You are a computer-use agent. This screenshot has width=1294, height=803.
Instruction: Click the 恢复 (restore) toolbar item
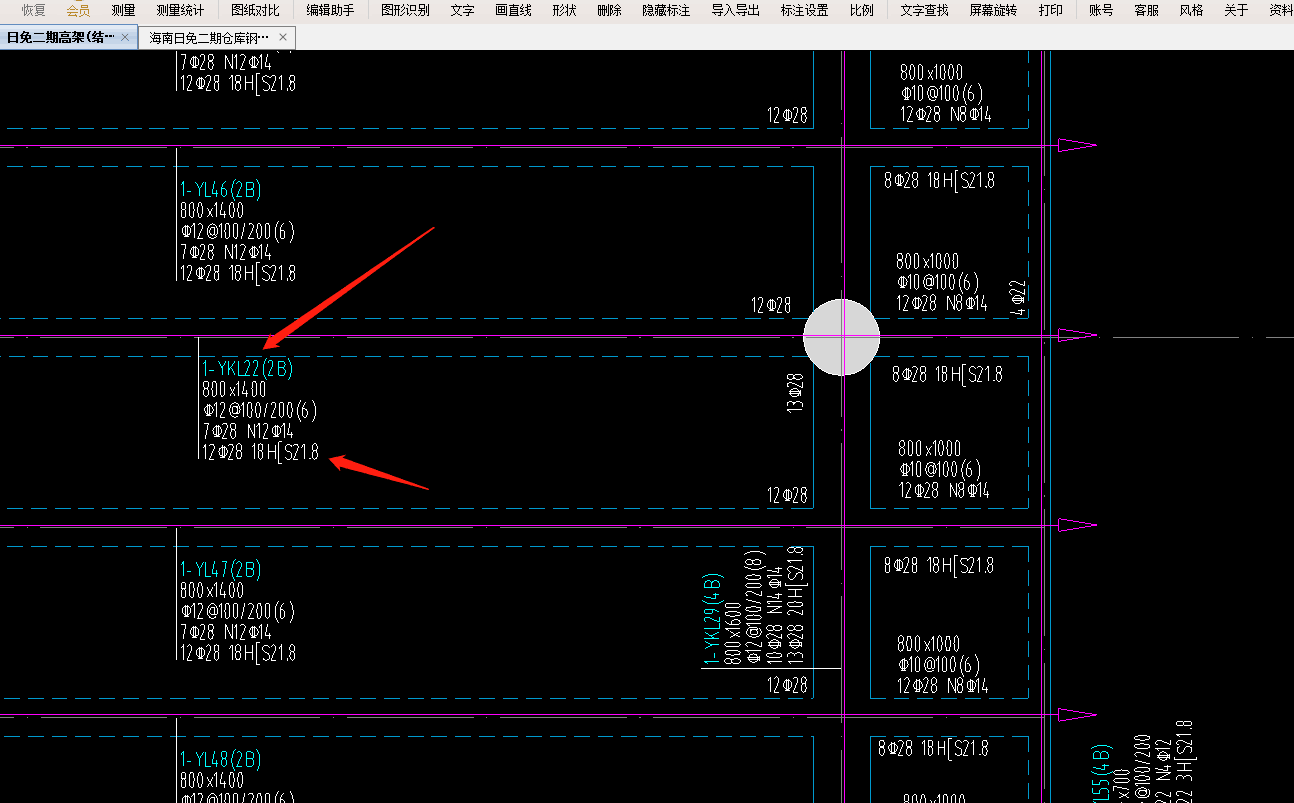pyautogui.click(x=33, y=10)
